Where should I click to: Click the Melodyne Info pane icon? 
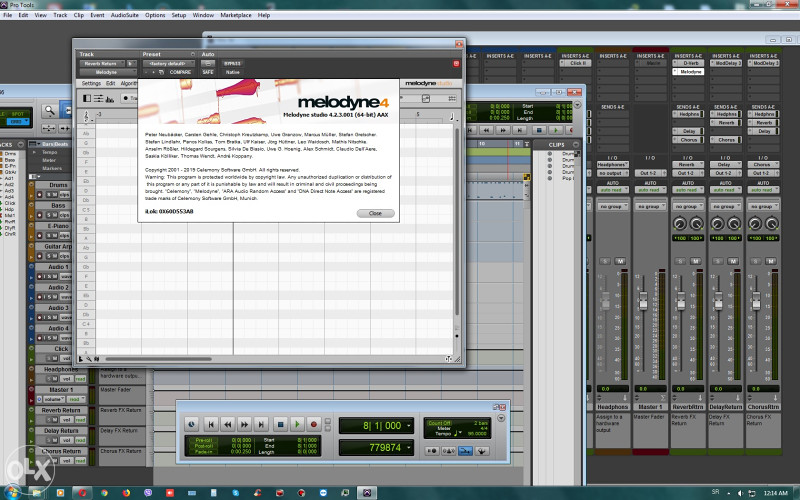point(87,98)
